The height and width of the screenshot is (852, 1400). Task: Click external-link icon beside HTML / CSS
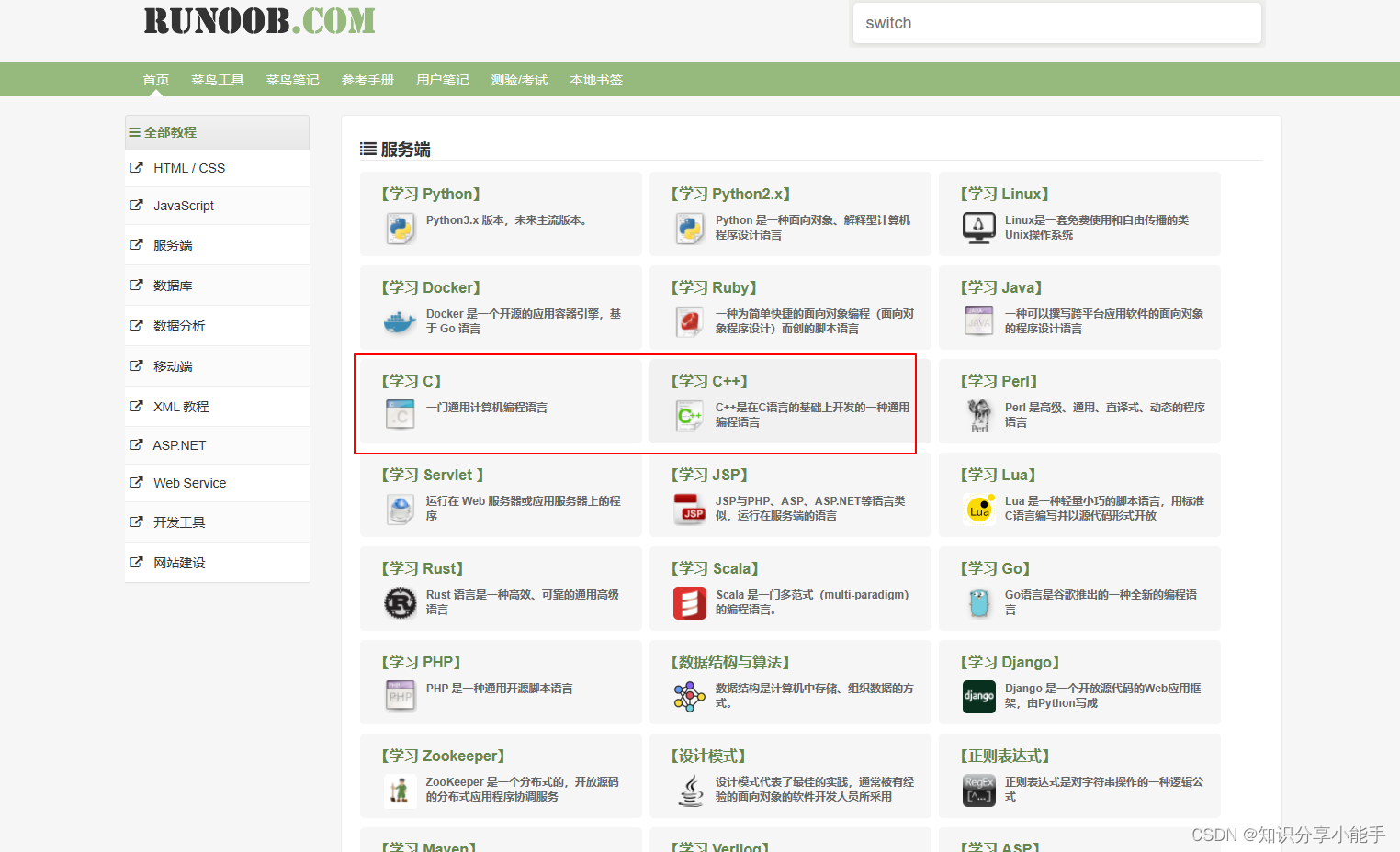(136, 167)
